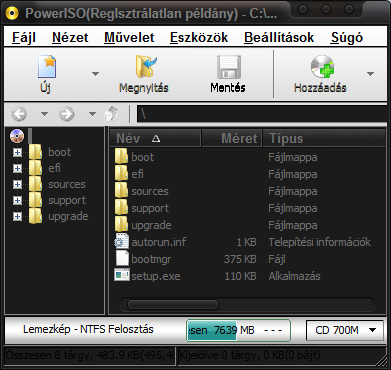Select the autorun.inf file name
This screenshot has height=370, width=391.
tap(159, 242)
